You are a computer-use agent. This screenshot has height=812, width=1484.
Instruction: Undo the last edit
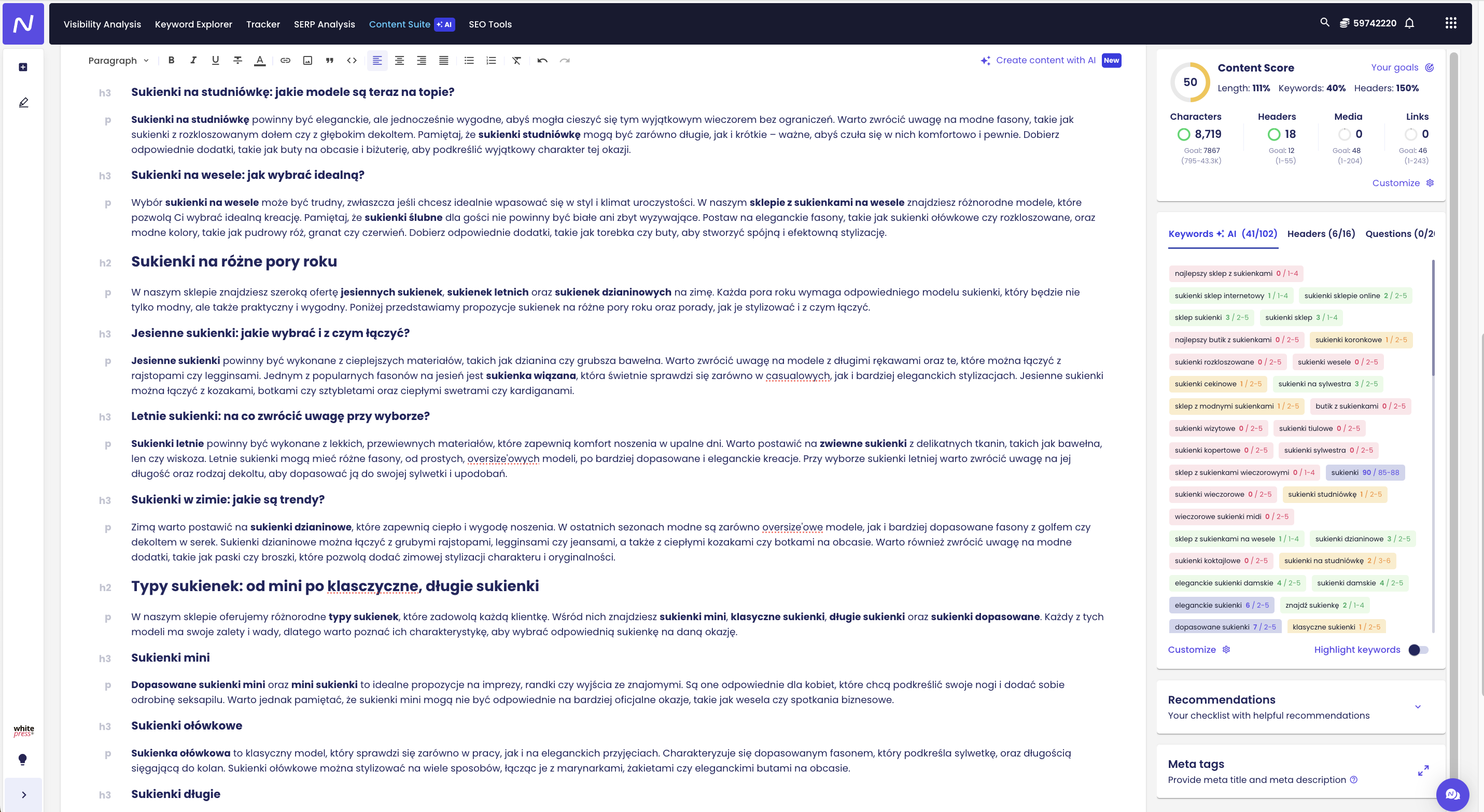click(542, 60)
